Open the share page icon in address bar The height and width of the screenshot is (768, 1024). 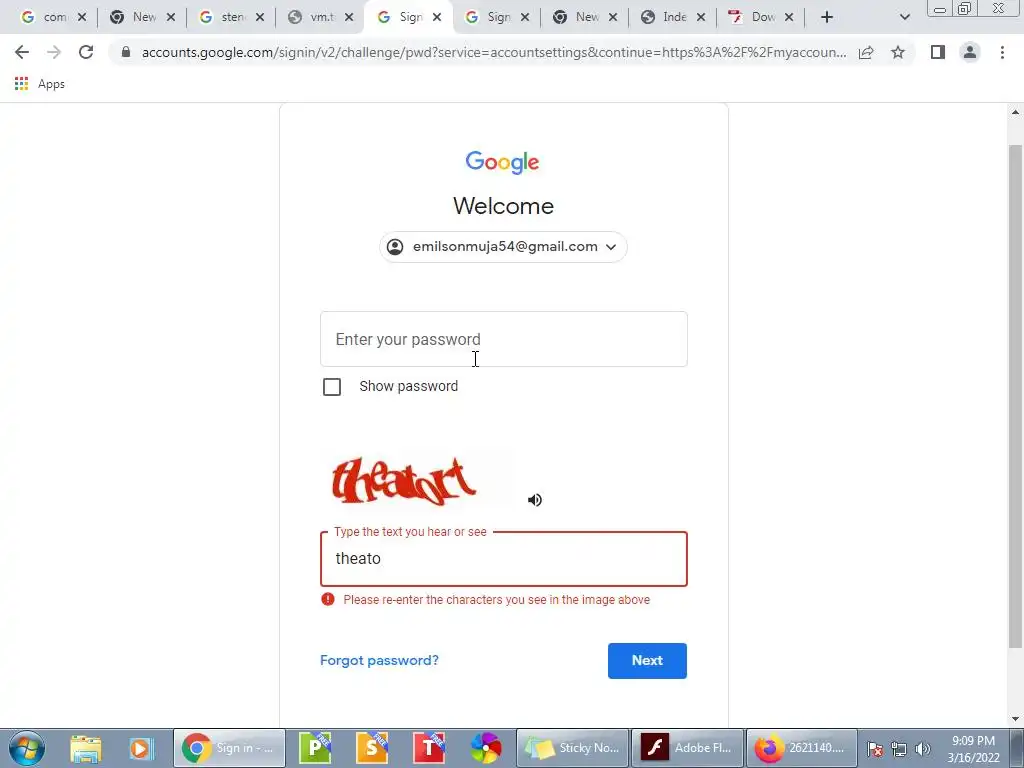[x=866, y=52]
